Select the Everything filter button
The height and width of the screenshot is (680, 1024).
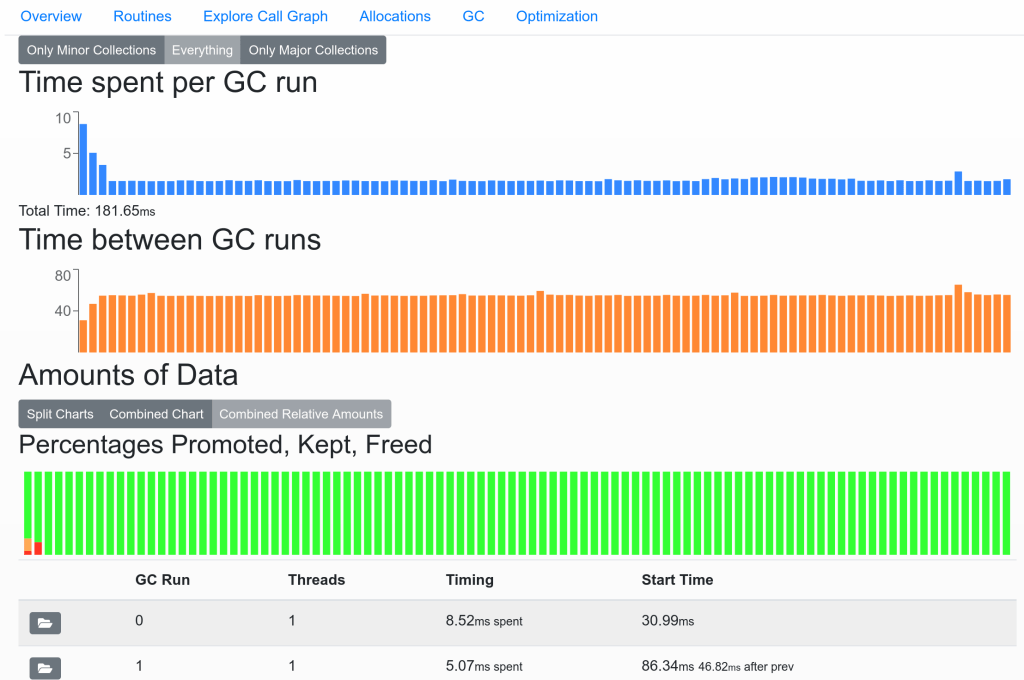pyautogui.click(x=202, y=50)
